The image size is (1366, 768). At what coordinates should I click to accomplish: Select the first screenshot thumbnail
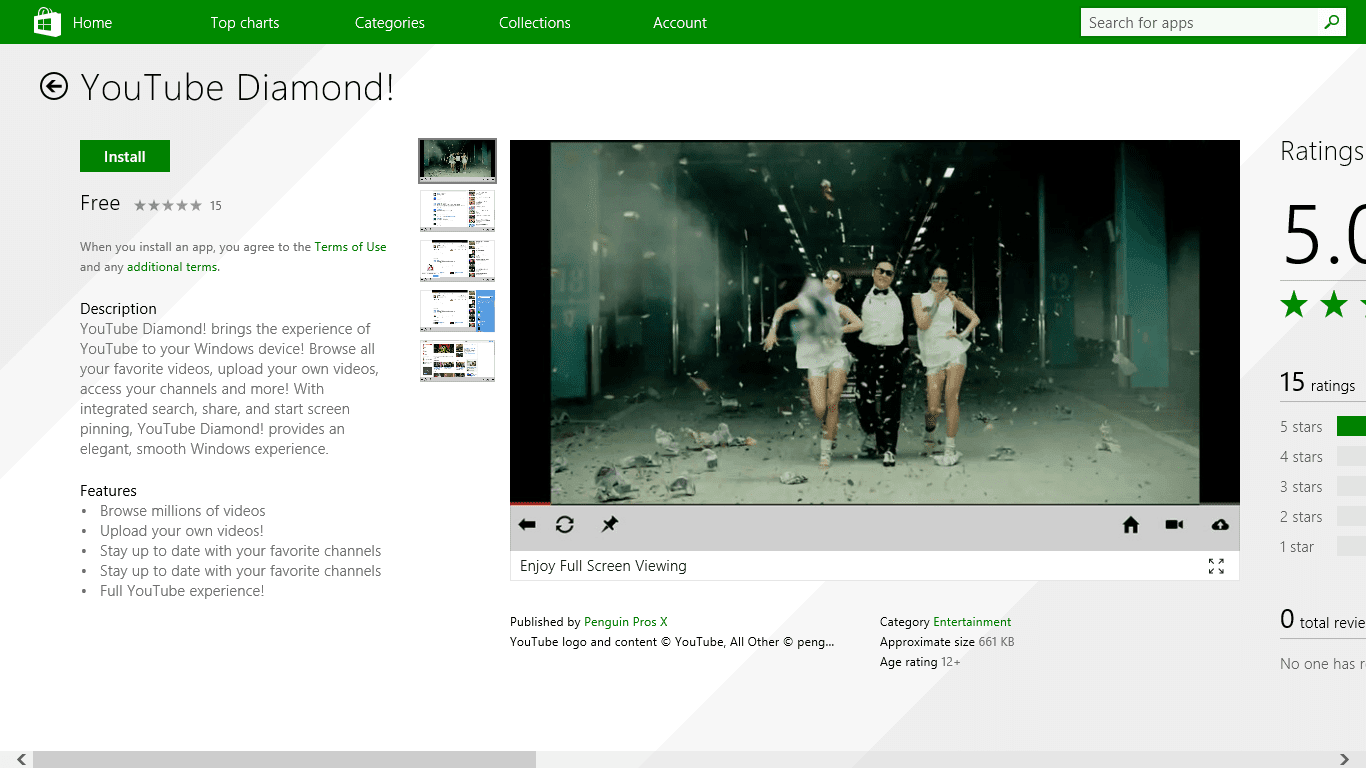click(x=457, y=160)
